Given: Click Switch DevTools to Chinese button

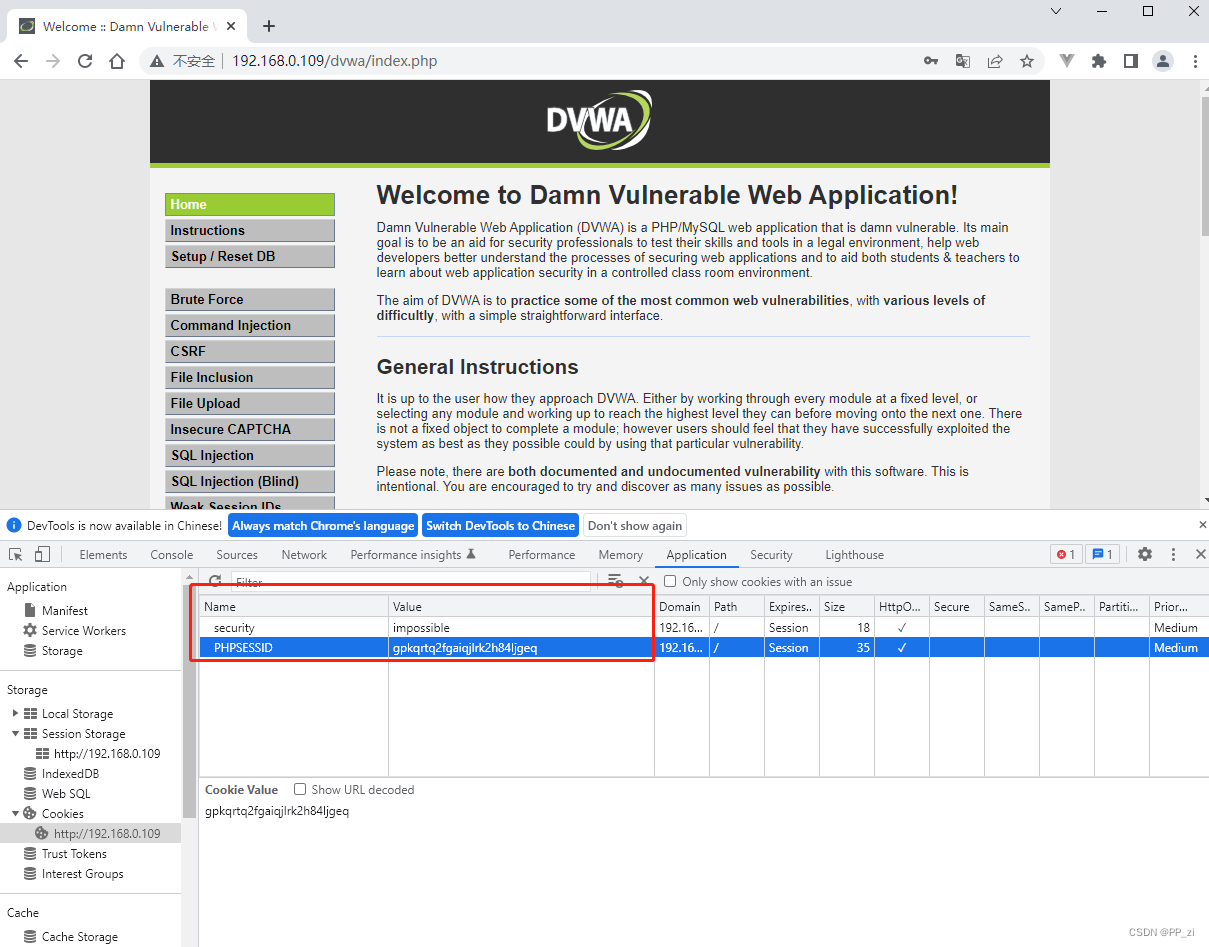Looking at the screenshot, I should [x=500, y=526].
